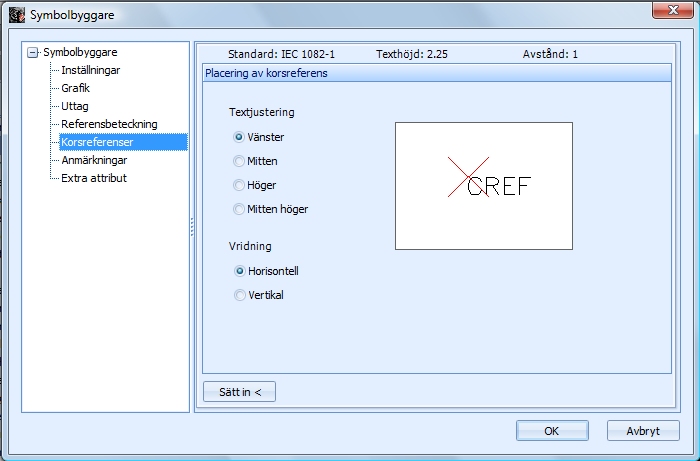Click the Symbolbyggare title bar app icon
This screenshot has height=461, width=700.
pyautogui.click(x=17, y=15)
